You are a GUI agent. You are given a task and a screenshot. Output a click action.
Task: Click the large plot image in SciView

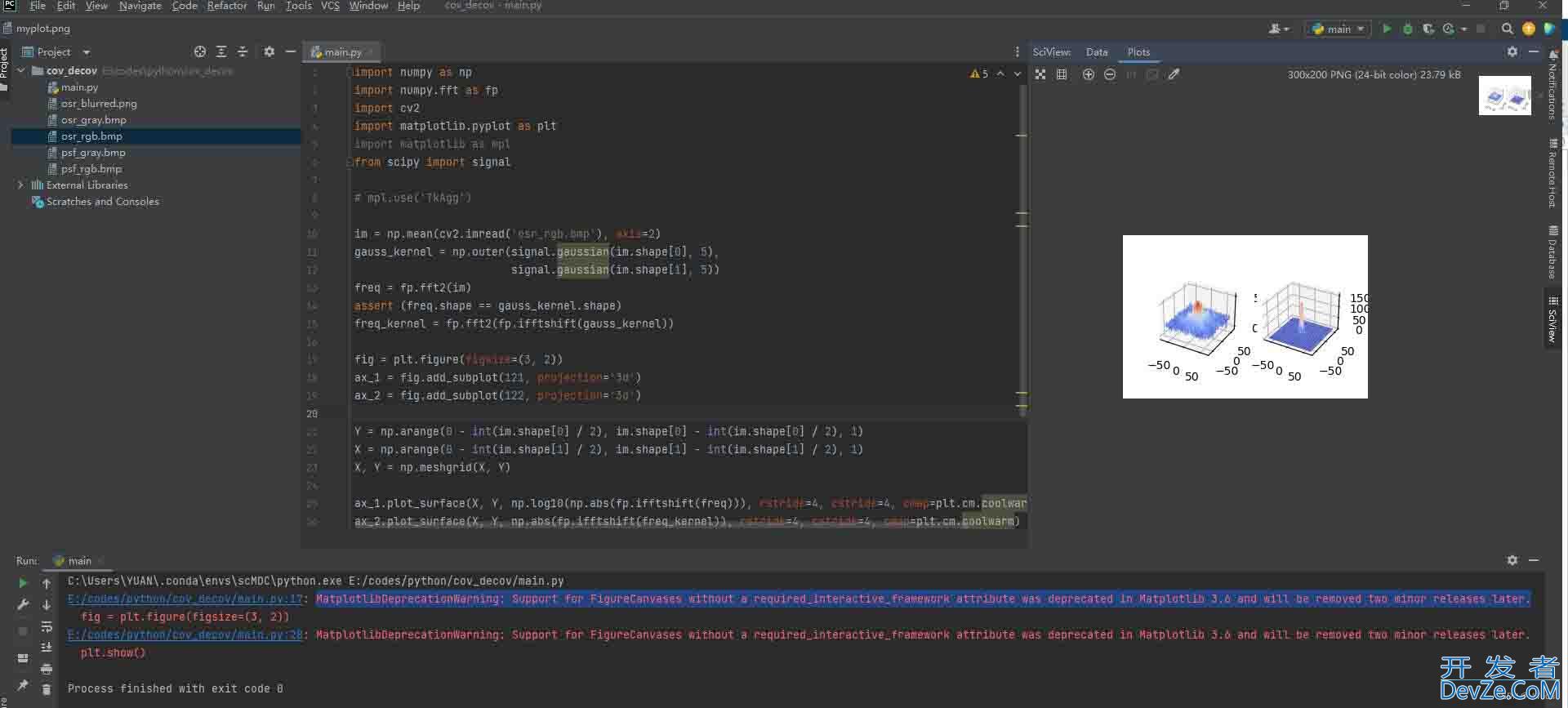click(x=1245, y=317)
